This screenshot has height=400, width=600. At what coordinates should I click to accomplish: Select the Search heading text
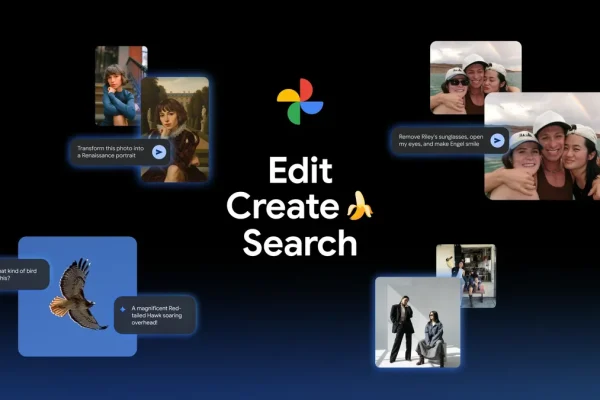(299, 243)
